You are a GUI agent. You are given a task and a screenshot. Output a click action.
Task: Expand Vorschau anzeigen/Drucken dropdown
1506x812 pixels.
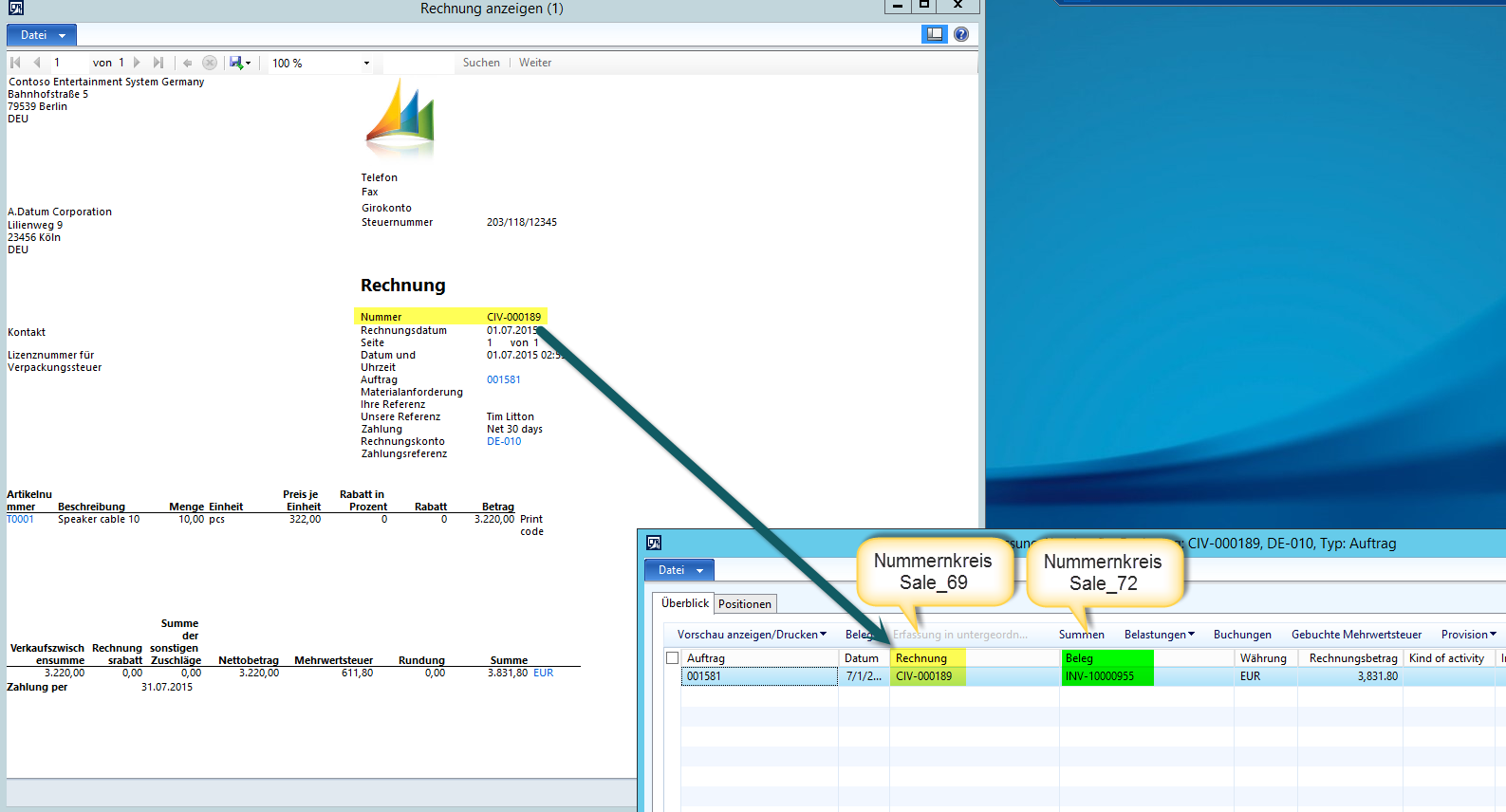(x=752, y=635)
